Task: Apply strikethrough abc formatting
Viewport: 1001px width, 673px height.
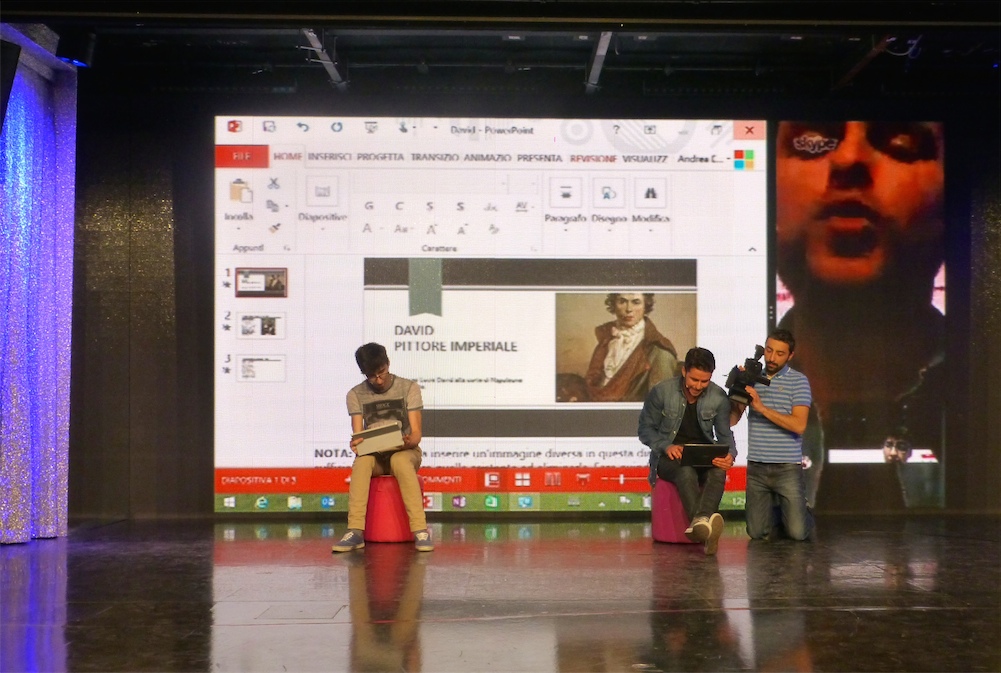Action: coord(490,207)
